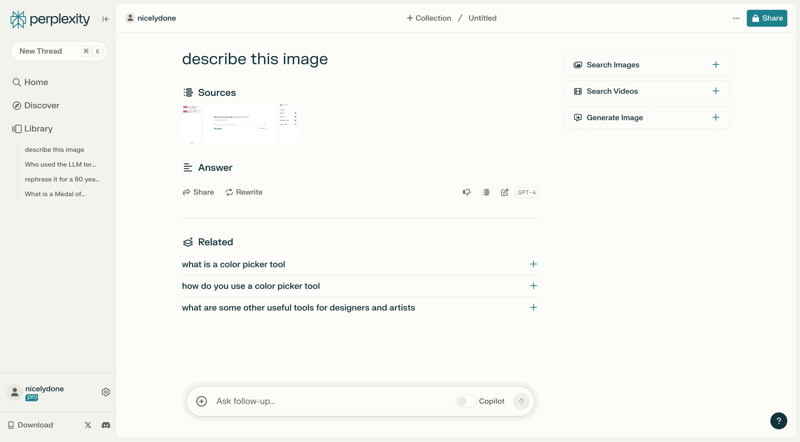Click the Download link
800x442 pixels.
(x=31, y=425)
